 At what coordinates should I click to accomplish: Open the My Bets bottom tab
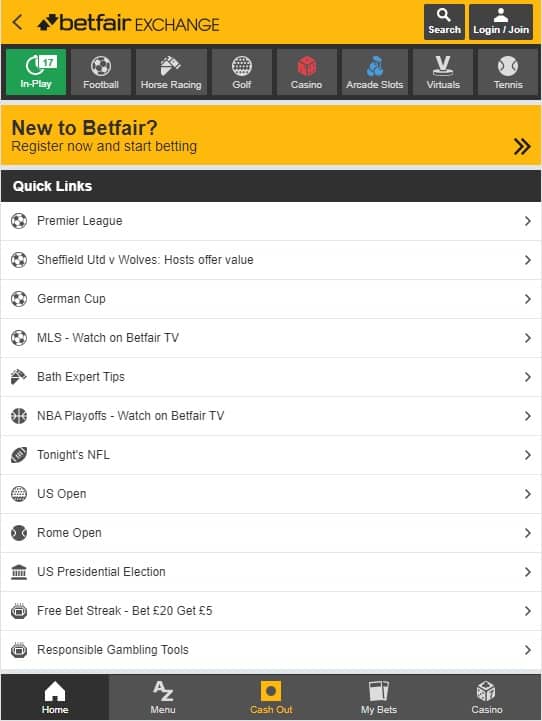[379, 697]
